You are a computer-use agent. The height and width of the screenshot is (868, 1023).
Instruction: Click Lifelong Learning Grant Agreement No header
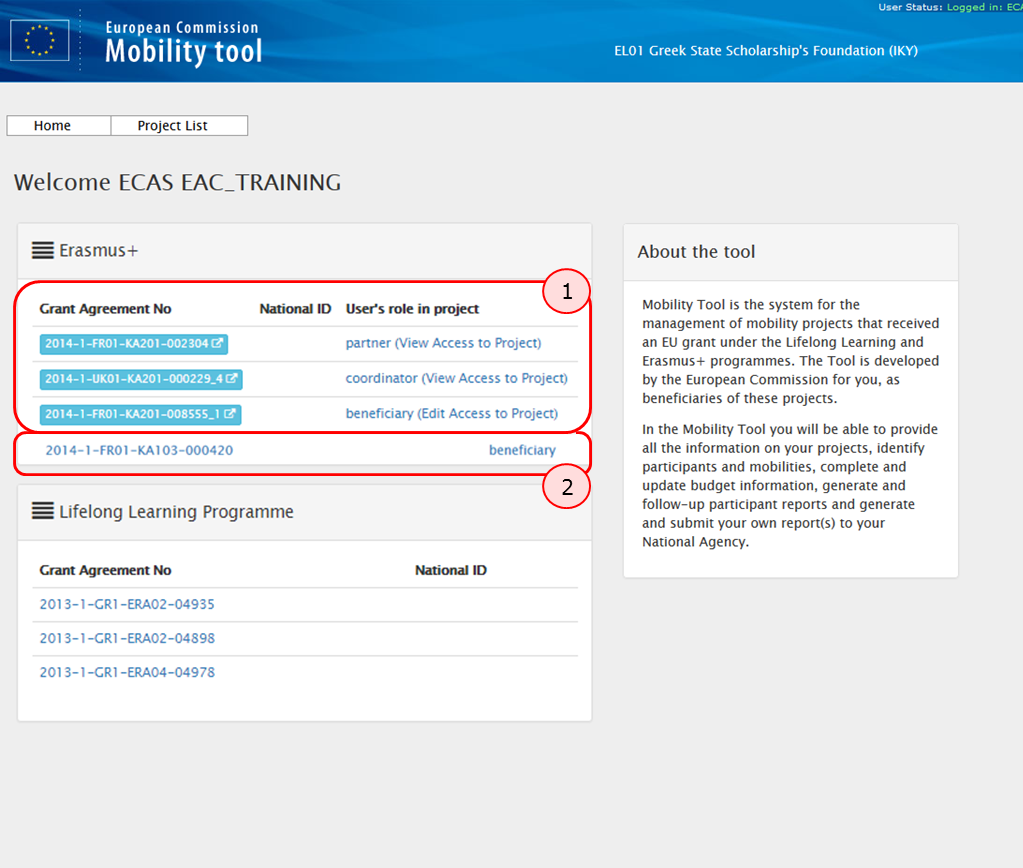point(105,570)
